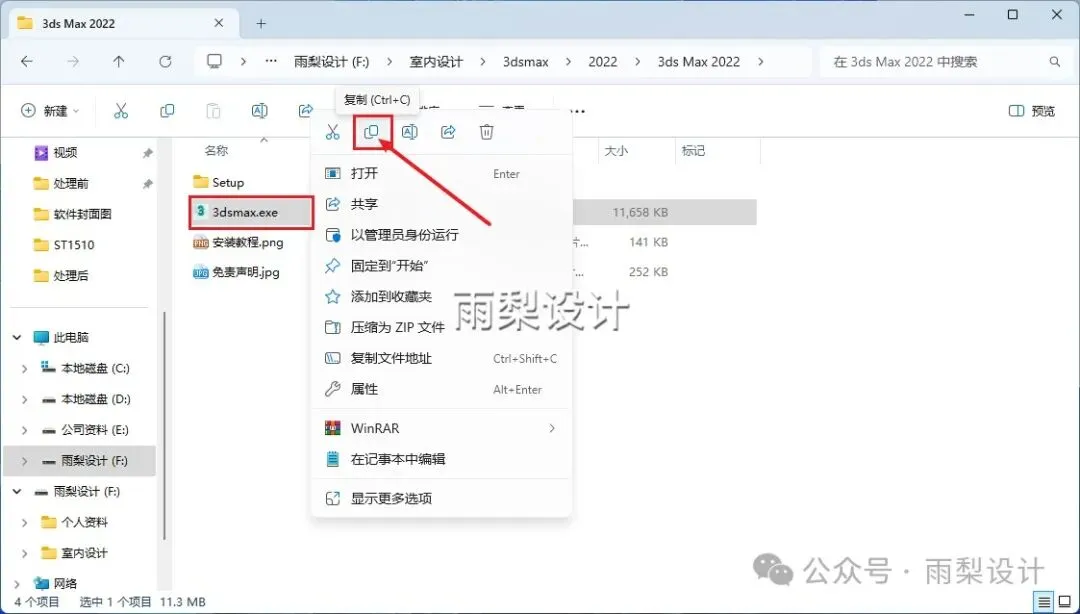Image resolution: width=1080 pixels, height=614 pixels.
Task: Click the toolbar Copy icon
Action: (167, 110)
